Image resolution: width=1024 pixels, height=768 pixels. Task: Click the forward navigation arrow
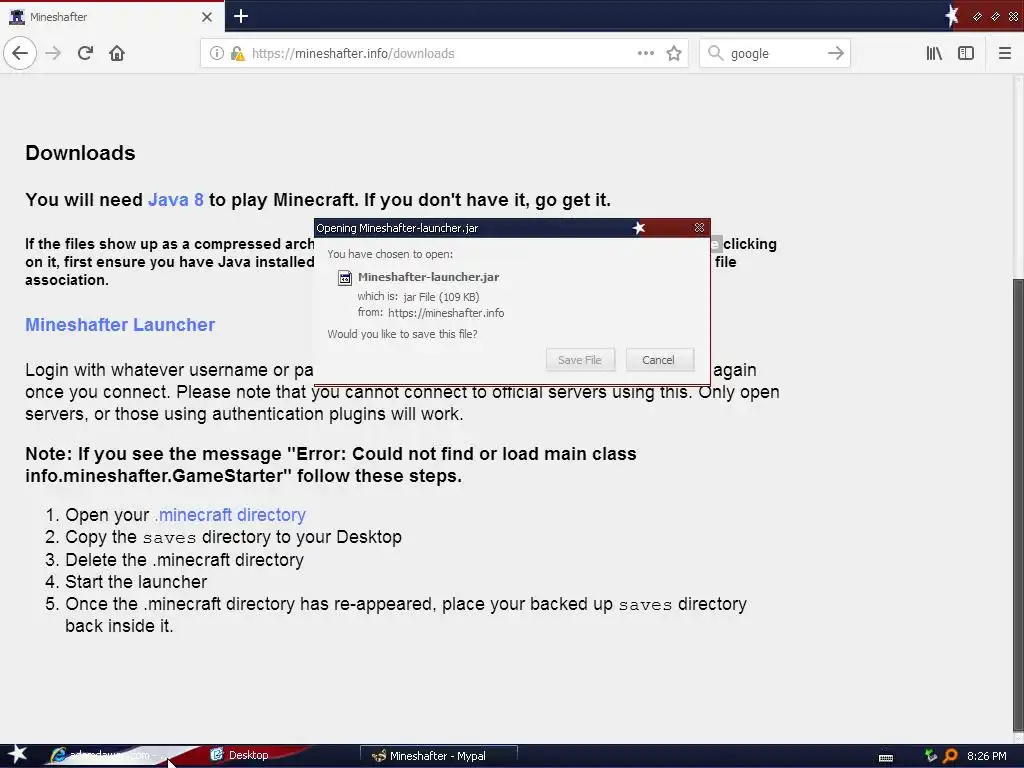(x=53, y=54)
